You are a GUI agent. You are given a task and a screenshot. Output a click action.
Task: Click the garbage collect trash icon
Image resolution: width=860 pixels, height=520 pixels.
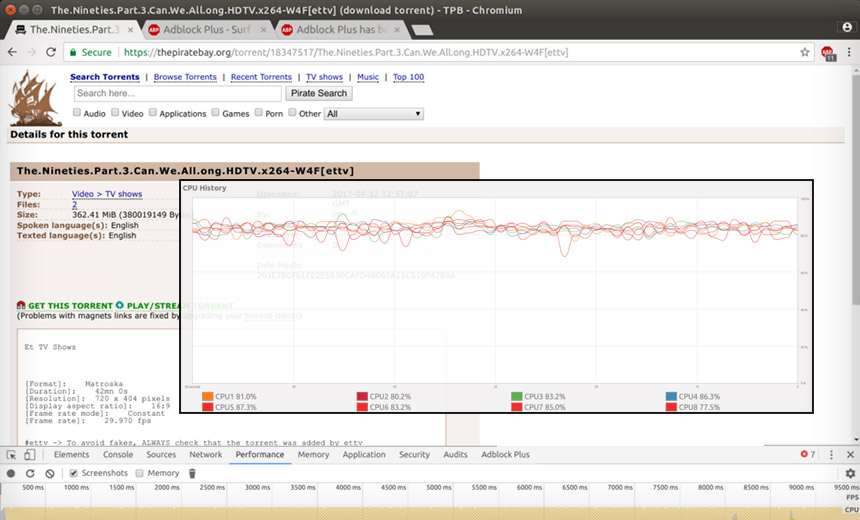click(x=192, y=473)
